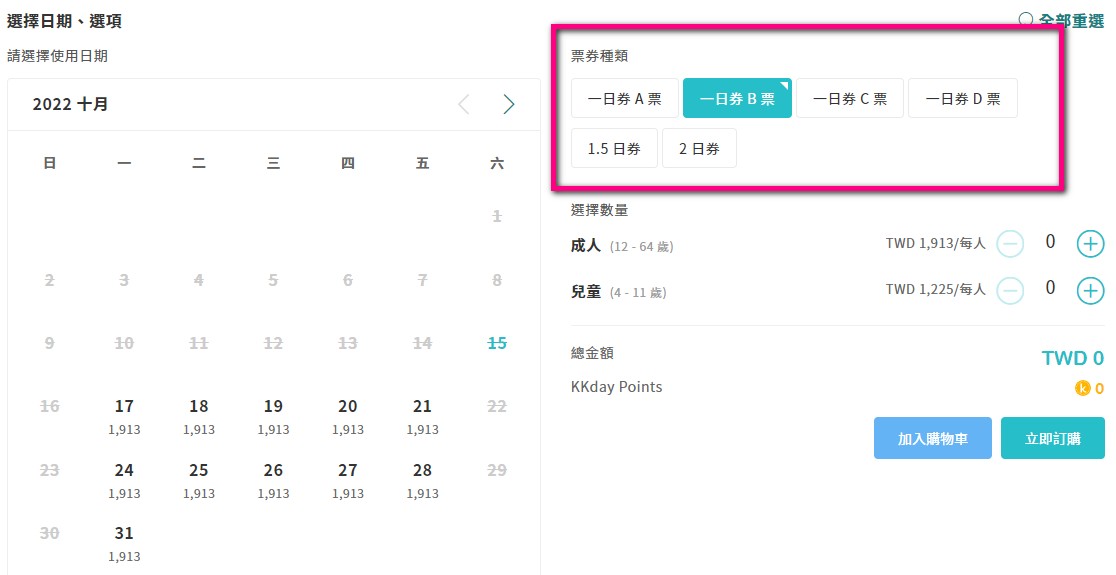Image resolution: width=1116 pixels, height=575 pixels.
Task: Select the 一日券 D 票 ticket type
Action: tap(962, 98)
